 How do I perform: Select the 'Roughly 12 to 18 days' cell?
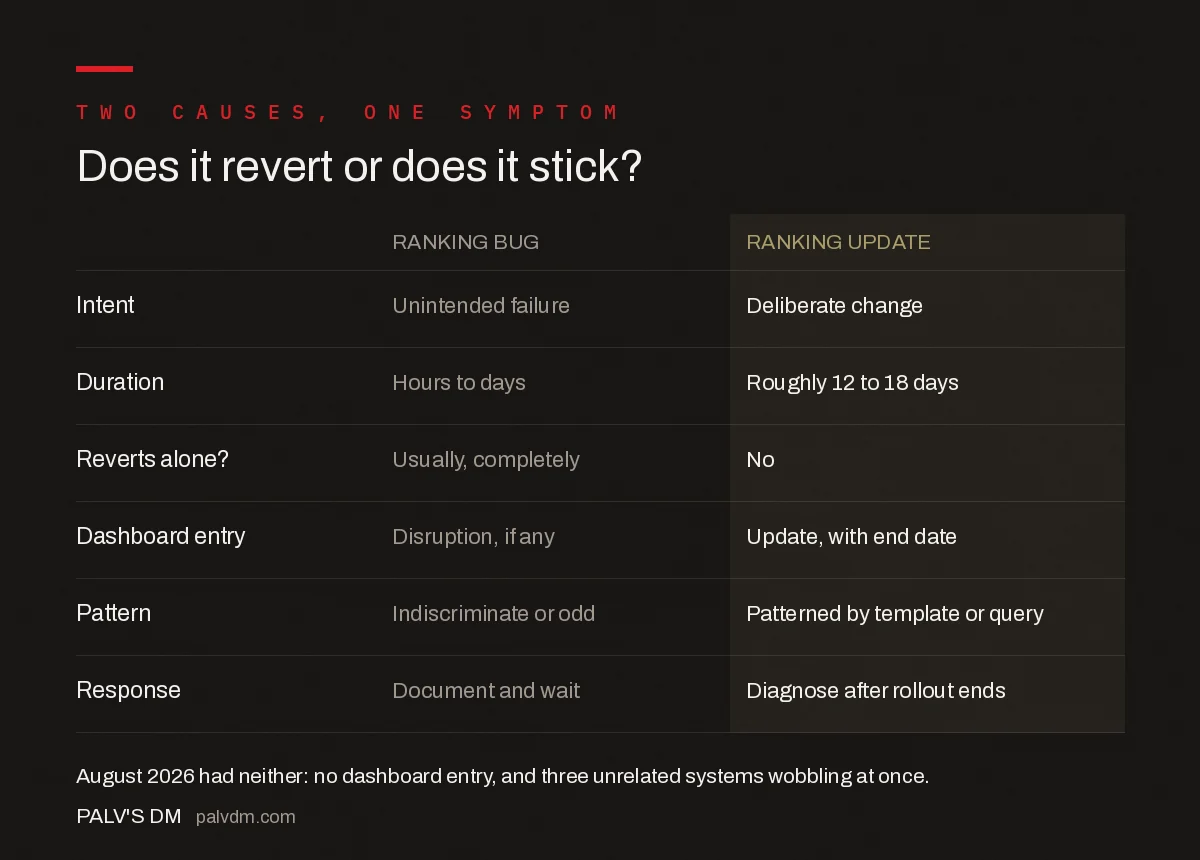tap(852, 383)
